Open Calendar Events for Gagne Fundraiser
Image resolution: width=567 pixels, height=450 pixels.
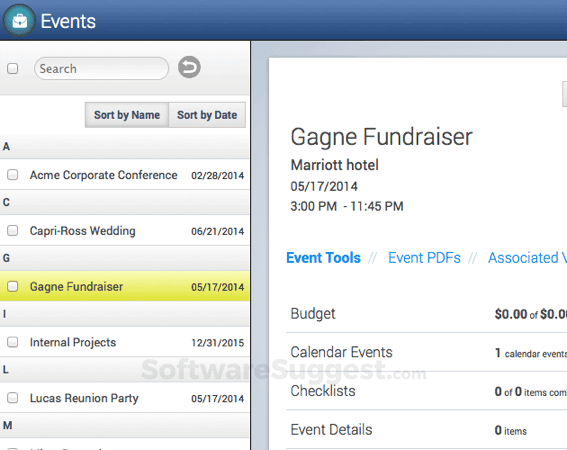(x=427, y=352)
